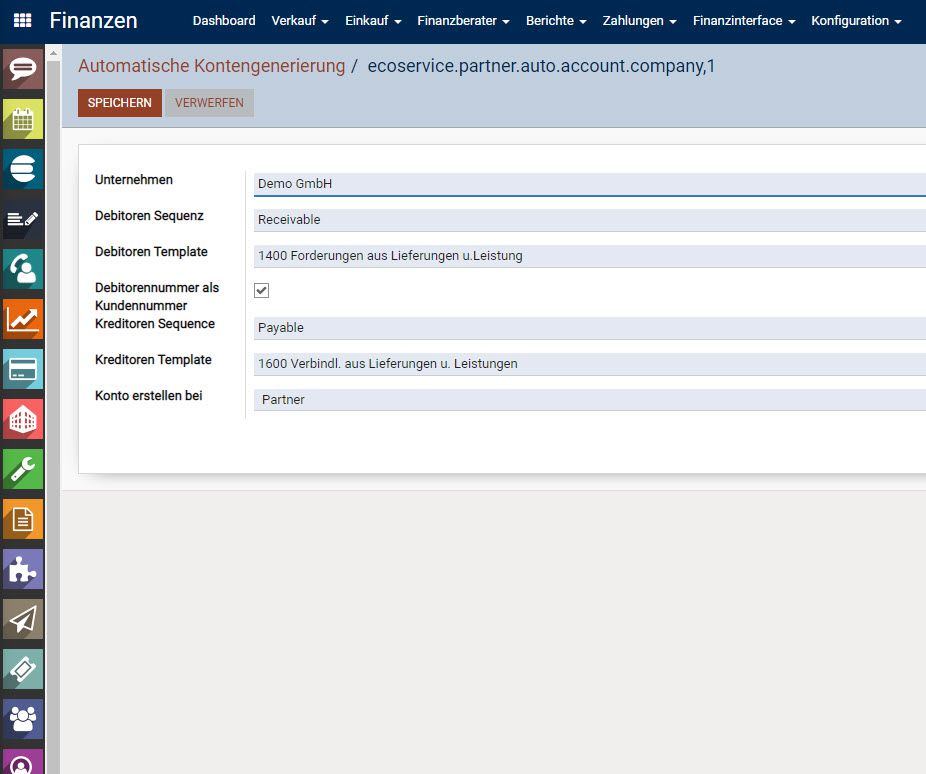
Task: Open the Contacts app sidebar icon
Action: click(22, 269)
